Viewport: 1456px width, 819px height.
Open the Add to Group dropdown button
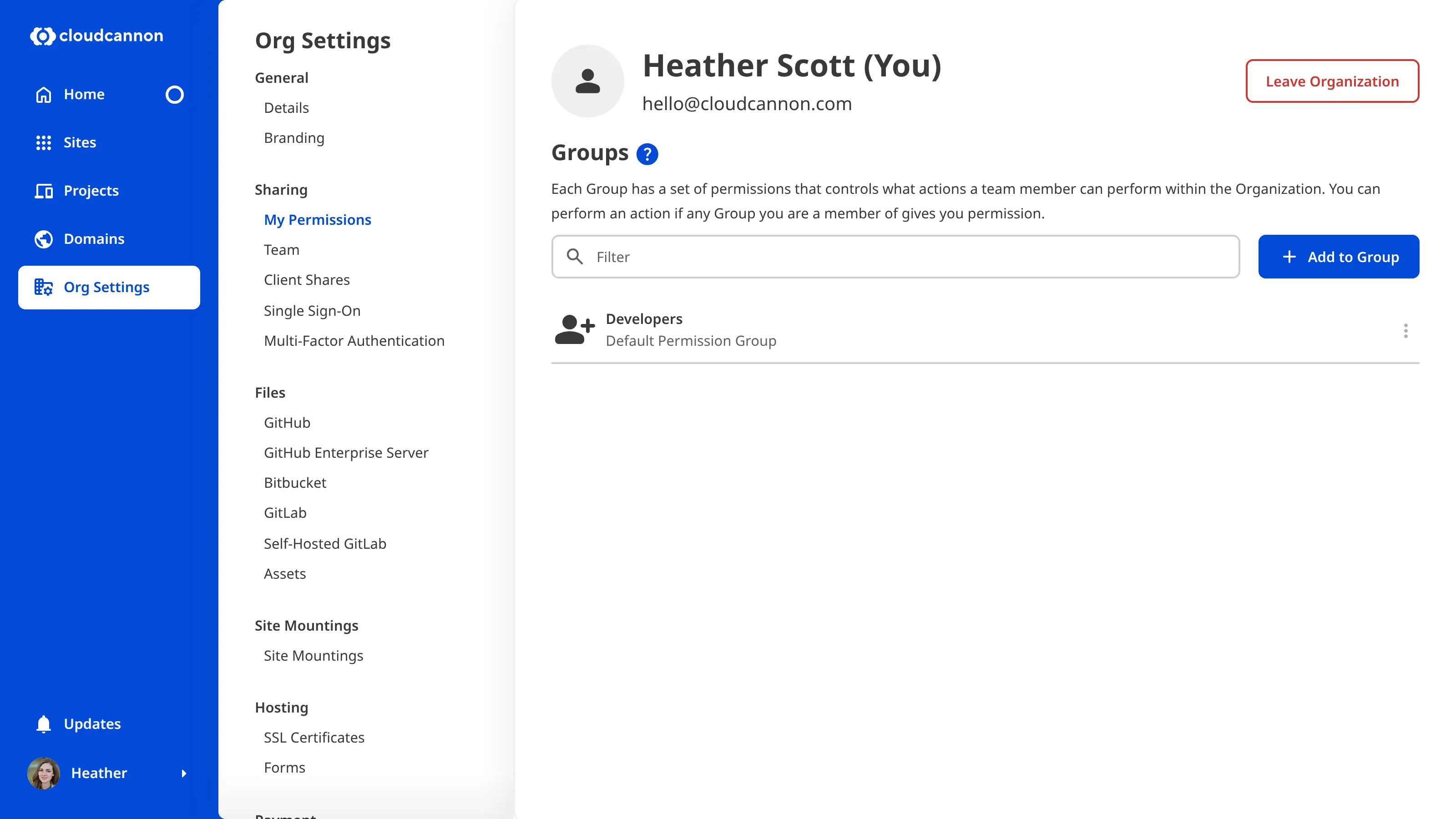1339,257
